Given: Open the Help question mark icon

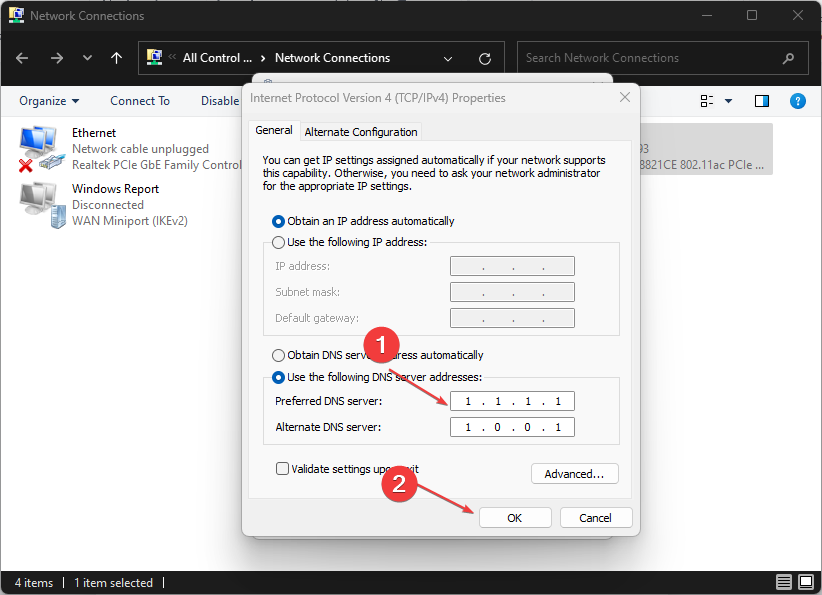Looking at the screenshot, I should 797,101.
